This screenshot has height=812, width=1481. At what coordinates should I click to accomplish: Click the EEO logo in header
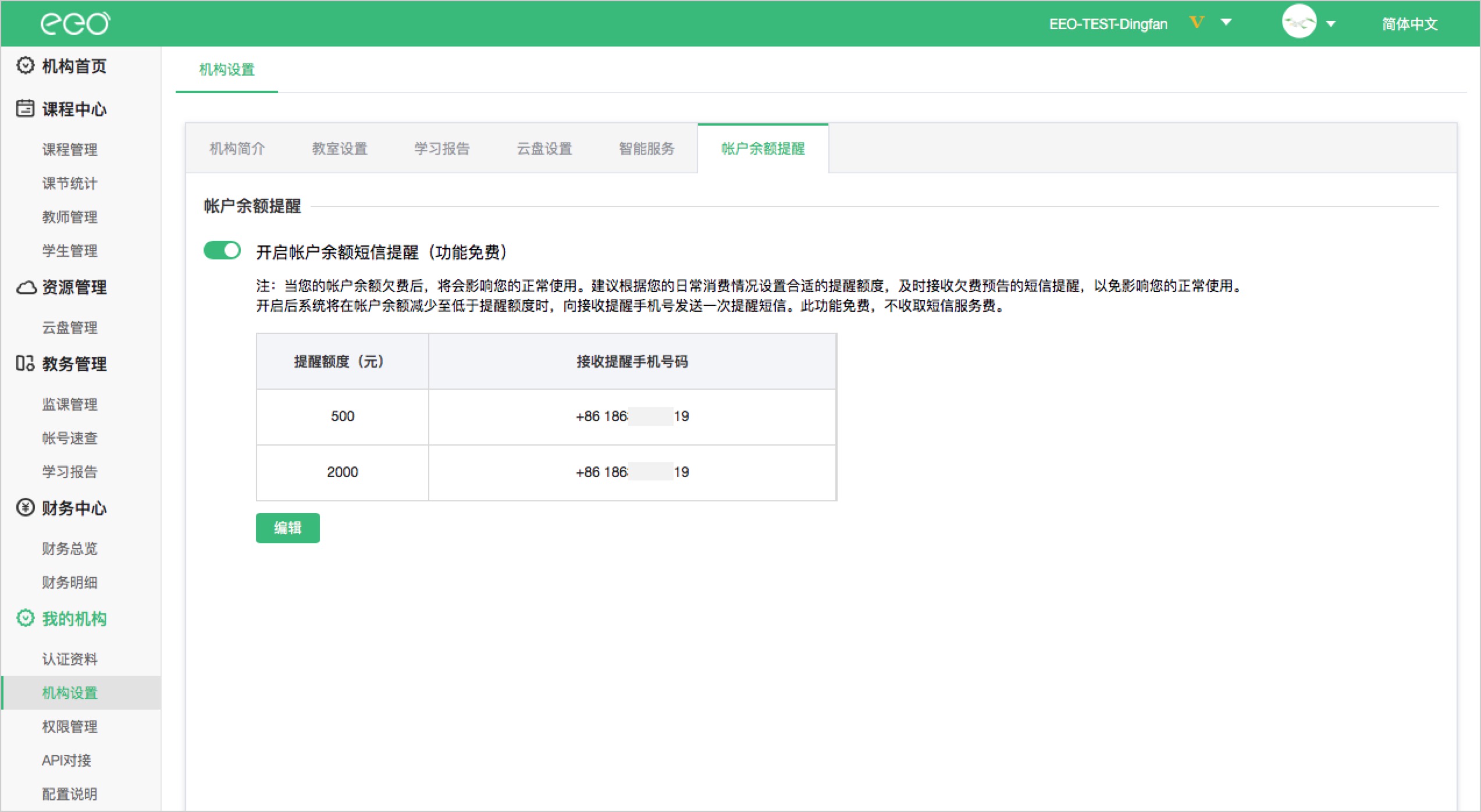point(75,23)
